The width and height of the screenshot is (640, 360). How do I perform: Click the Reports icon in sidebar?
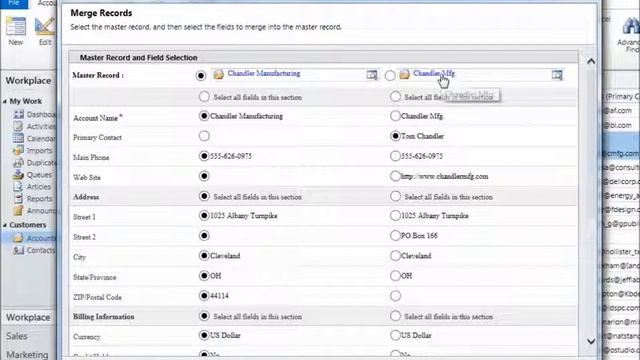18,198
